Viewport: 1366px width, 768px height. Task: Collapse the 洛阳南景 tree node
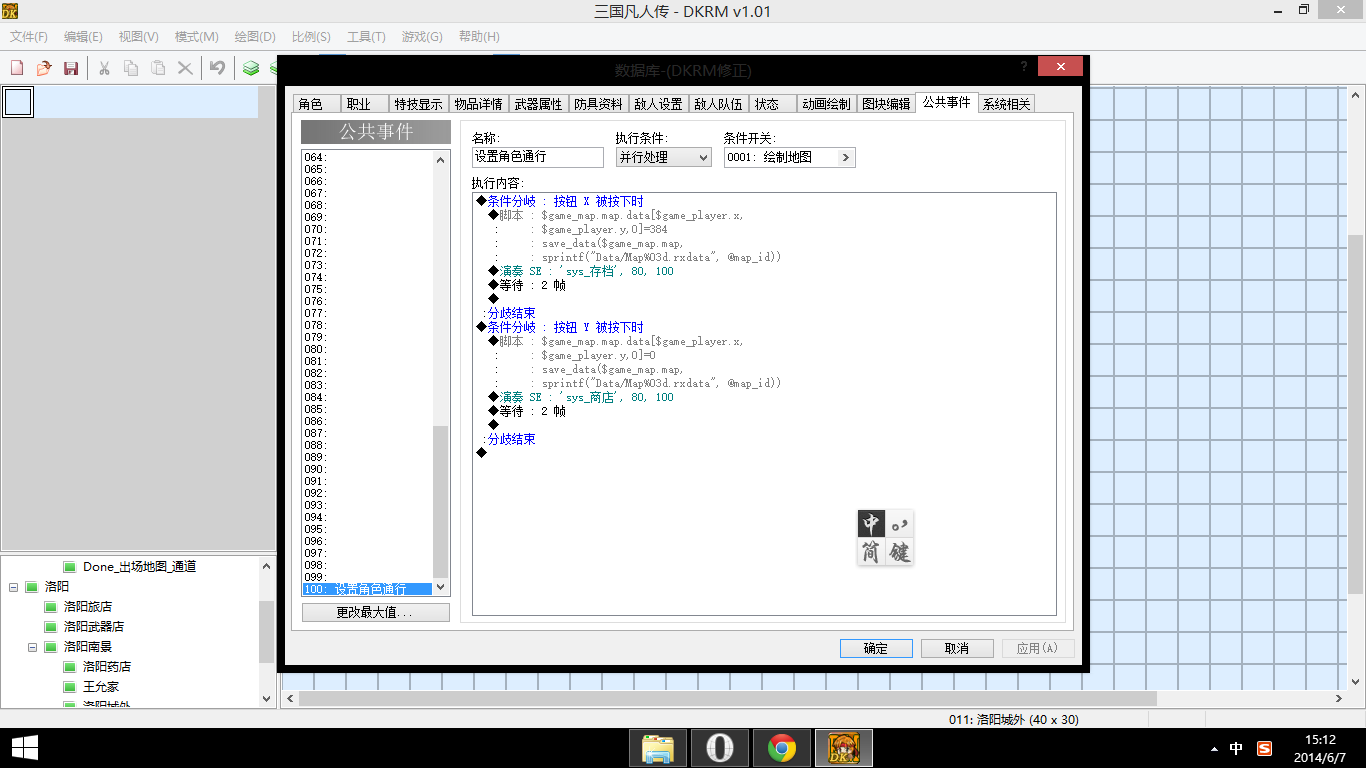pos(33,647)
